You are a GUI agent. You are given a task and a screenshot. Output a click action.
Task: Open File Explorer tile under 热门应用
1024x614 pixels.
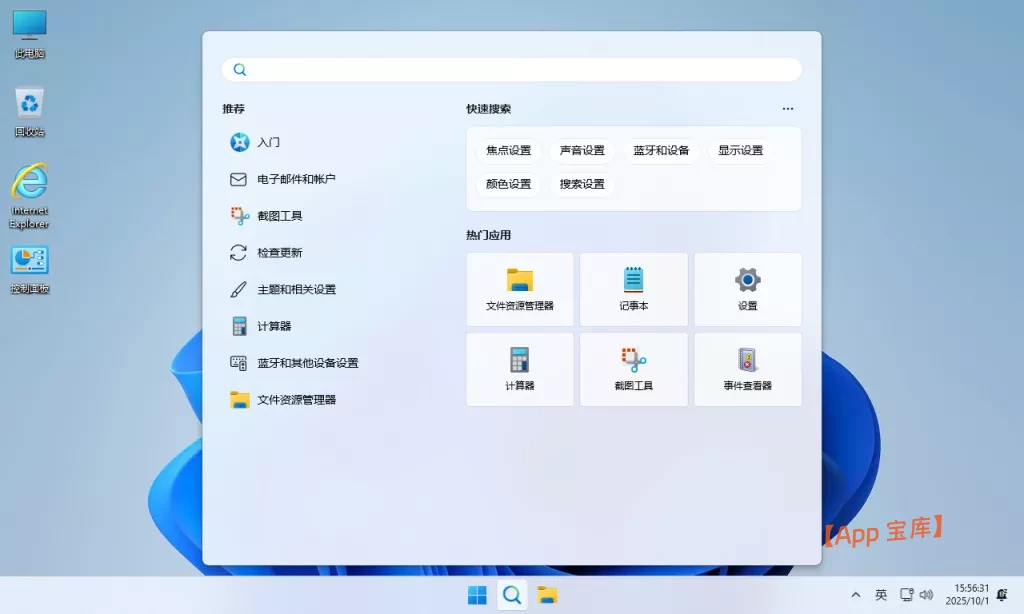(519, 289)
